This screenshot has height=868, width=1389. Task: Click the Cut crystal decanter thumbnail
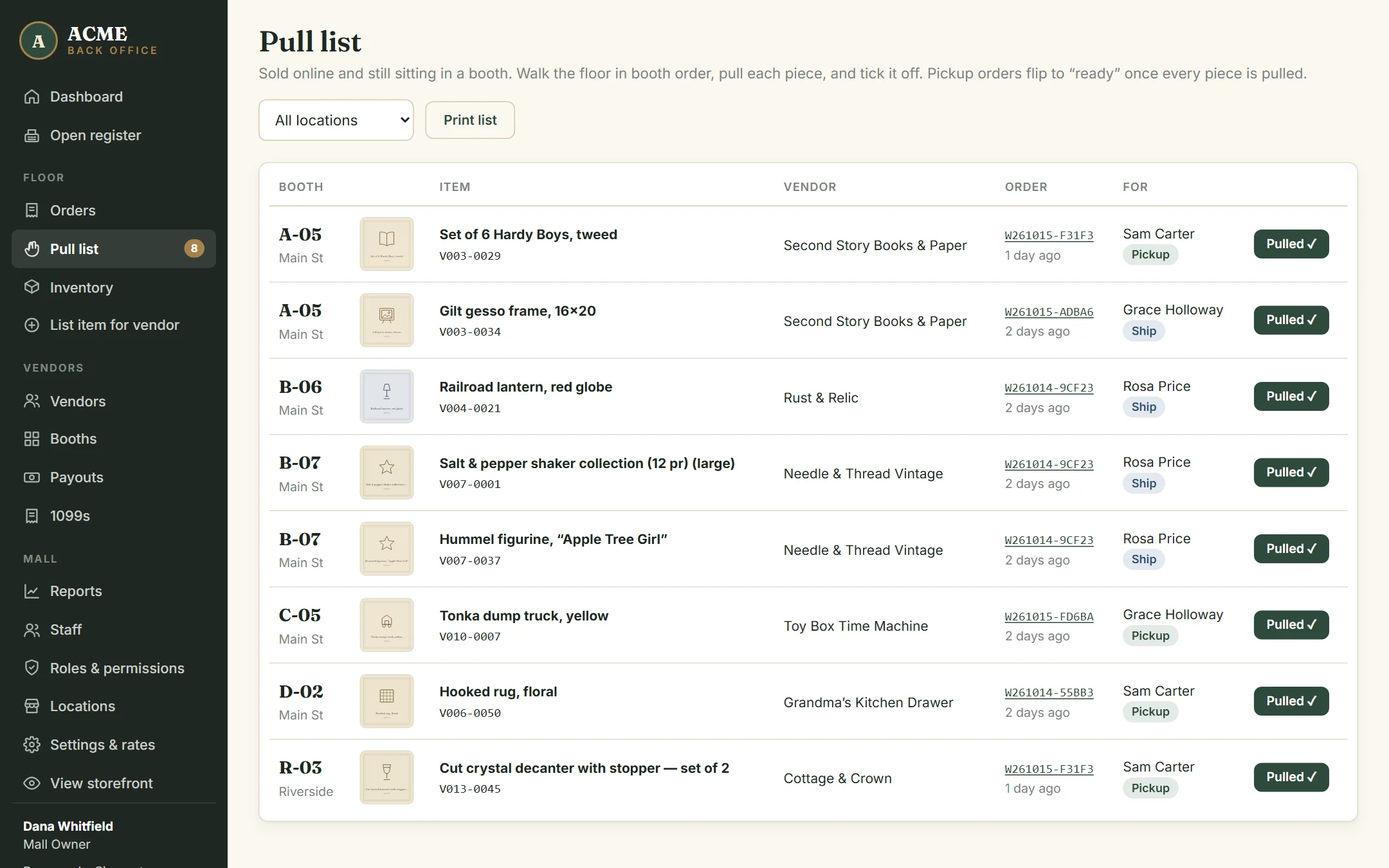click(x=386, y=777)
